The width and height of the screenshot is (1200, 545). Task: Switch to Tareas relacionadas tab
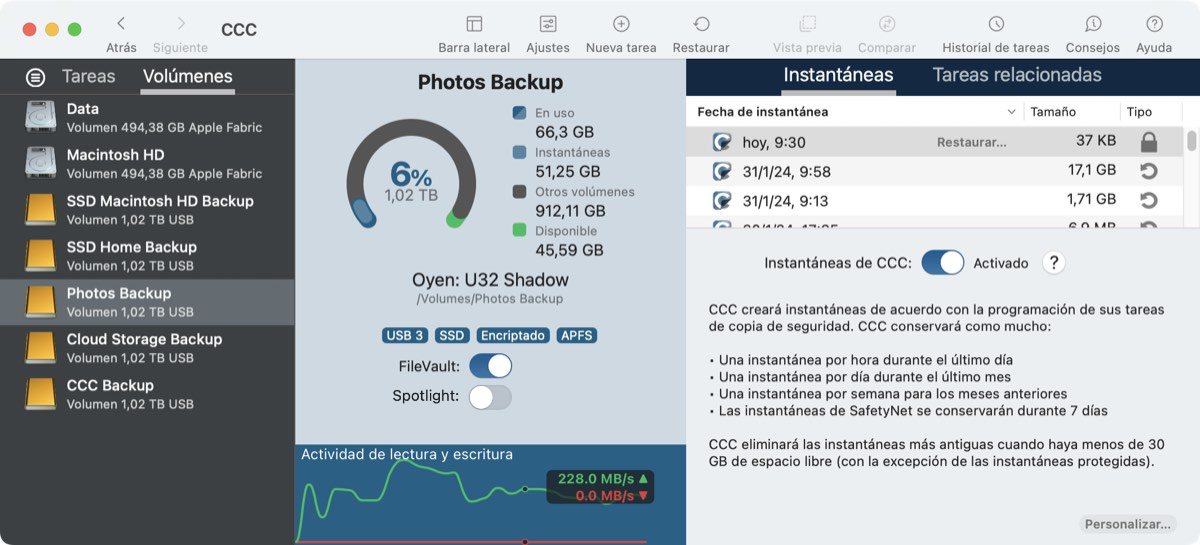1017,75
